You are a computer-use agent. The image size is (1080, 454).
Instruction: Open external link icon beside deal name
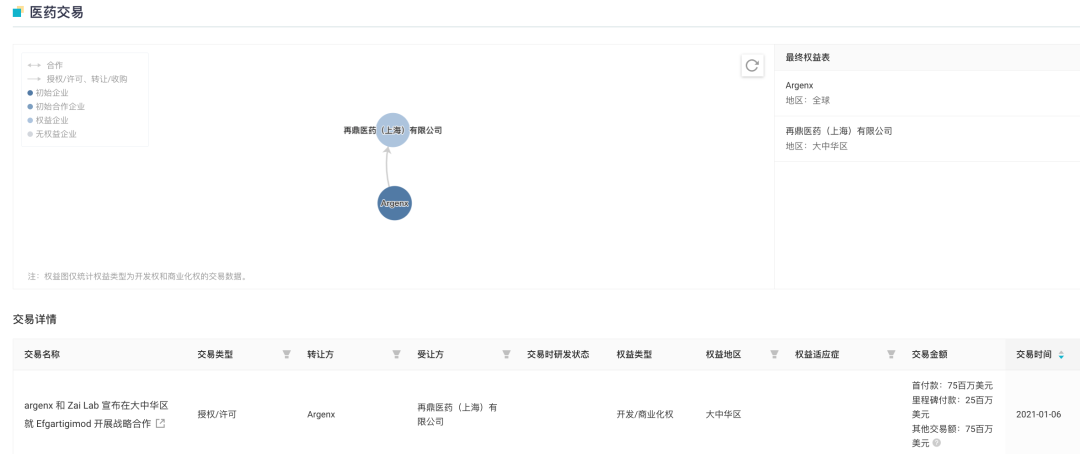[160, 423]
